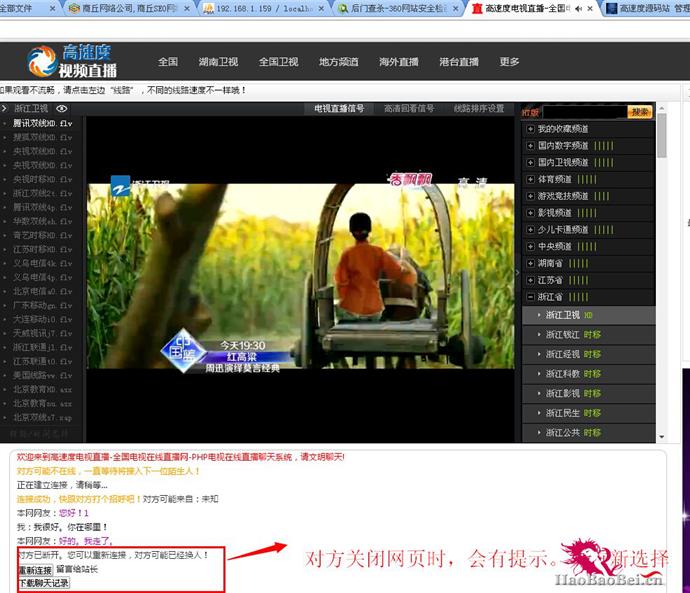Open the 港台直播 navigation item

[x=459, y=62]
